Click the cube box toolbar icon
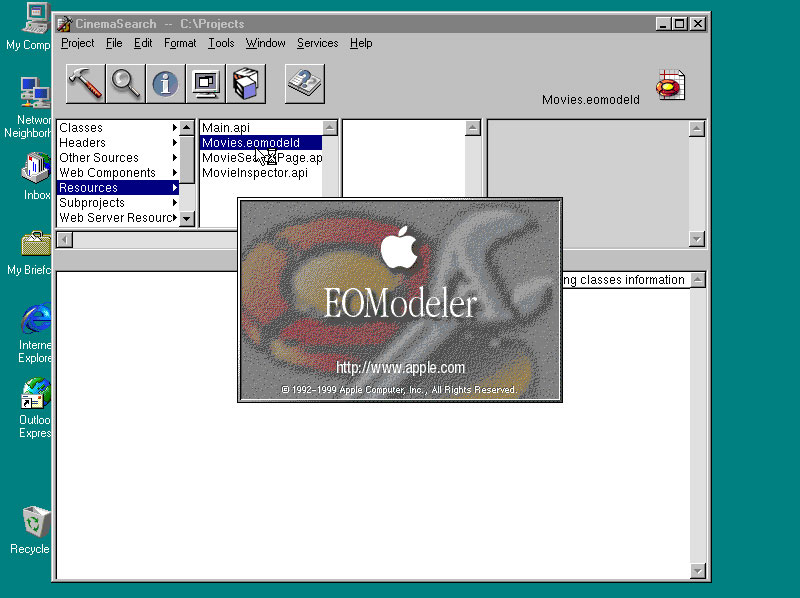 coord(246,84)
